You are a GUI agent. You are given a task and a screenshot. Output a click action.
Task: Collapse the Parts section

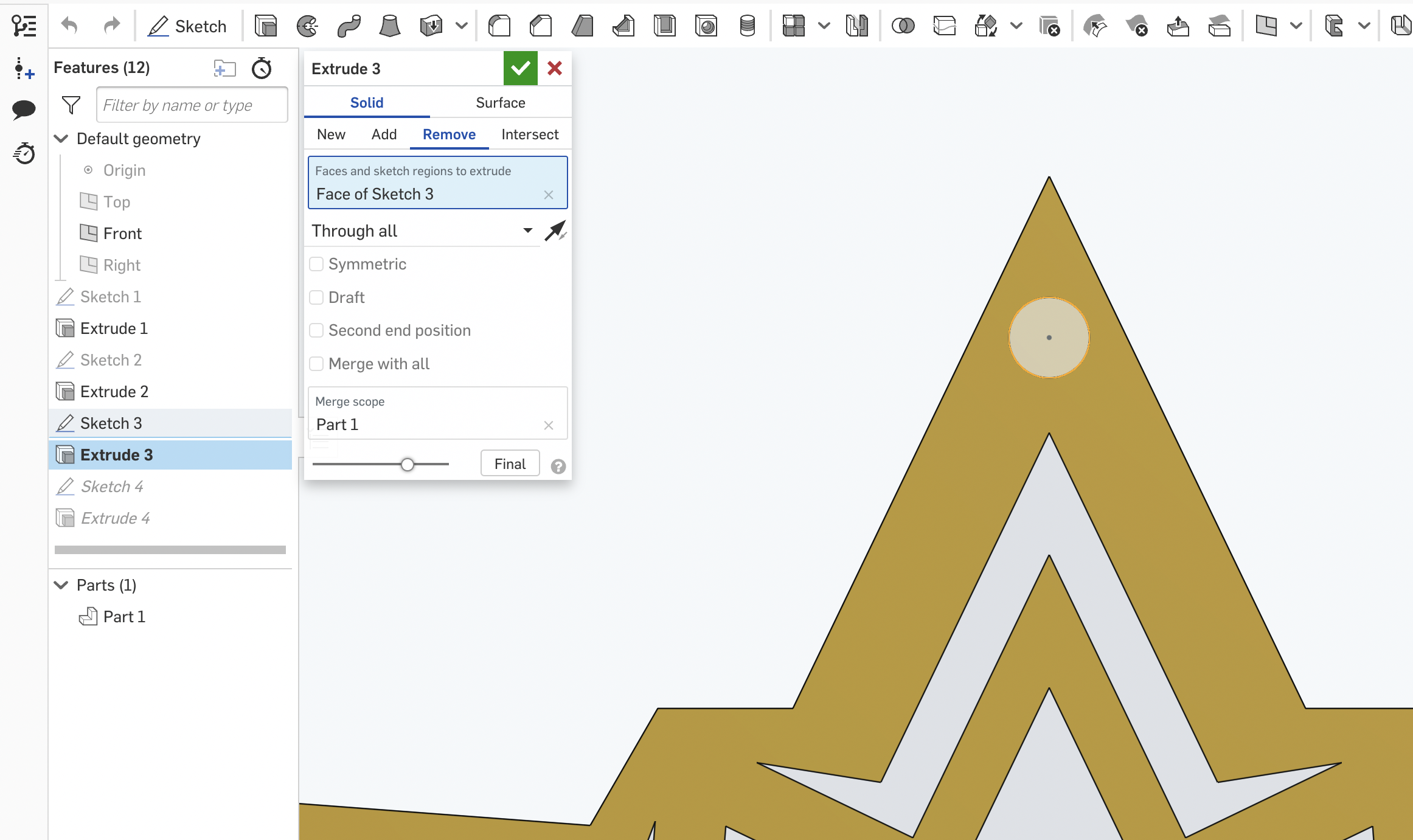click(61, 585)
